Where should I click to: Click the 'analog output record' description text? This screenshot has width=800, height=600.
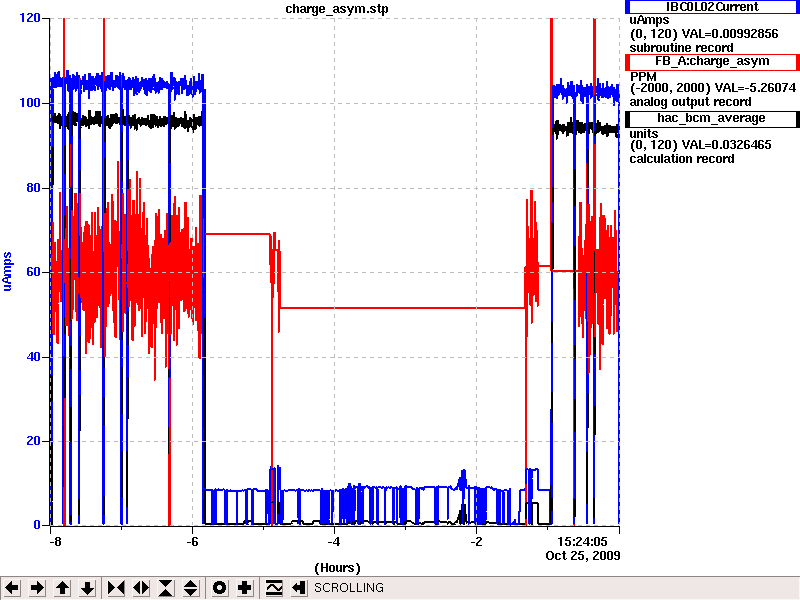pos(690,102)
